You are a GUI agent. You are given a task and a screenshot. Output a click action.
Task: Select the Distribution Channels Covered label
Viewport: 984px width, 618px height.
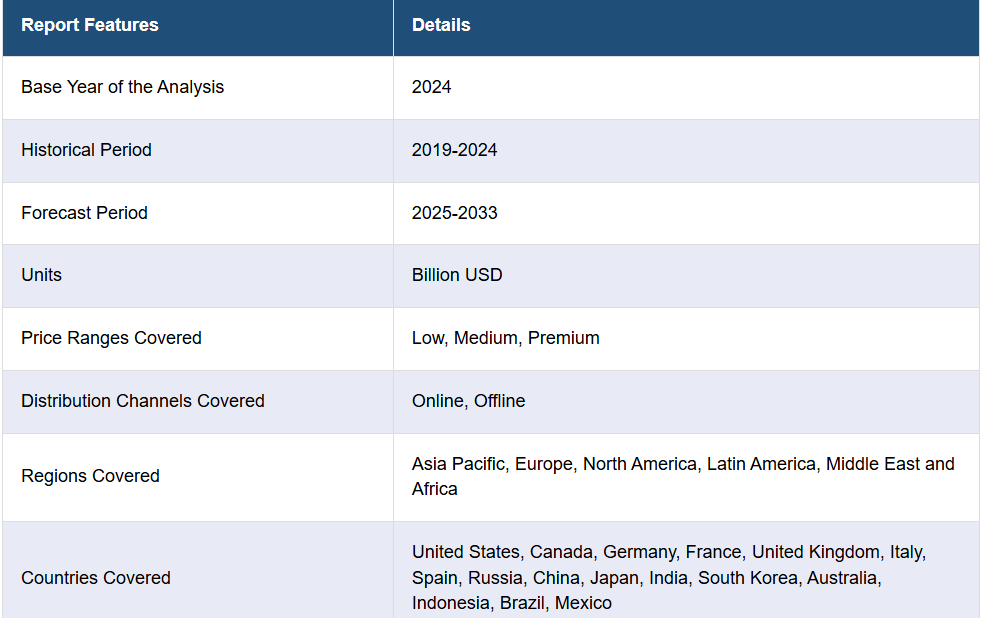pos(142,401)
